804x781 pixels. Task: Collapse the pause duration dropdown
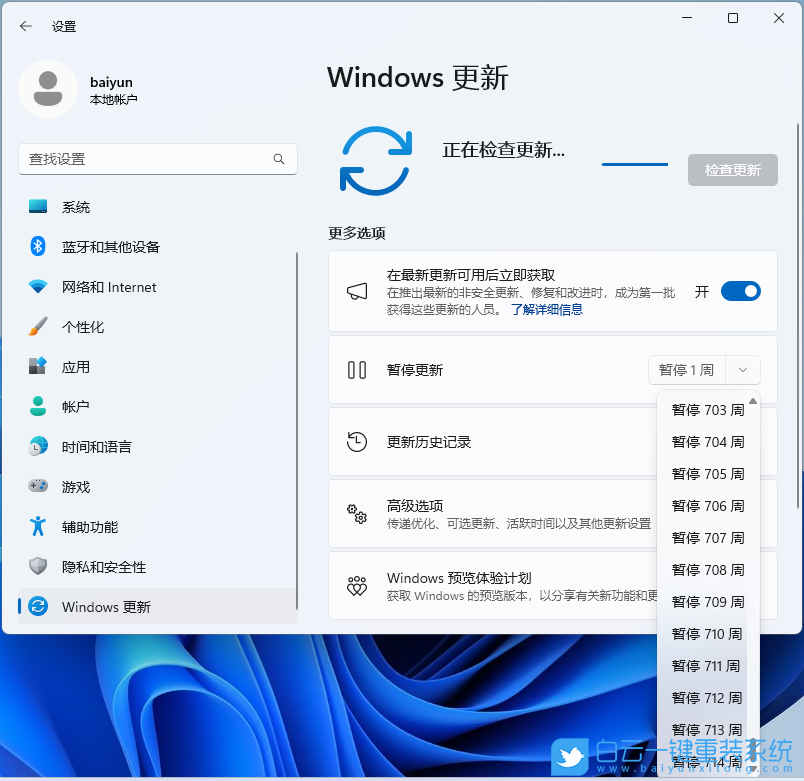pyautogui.click(x=742, y=369)
